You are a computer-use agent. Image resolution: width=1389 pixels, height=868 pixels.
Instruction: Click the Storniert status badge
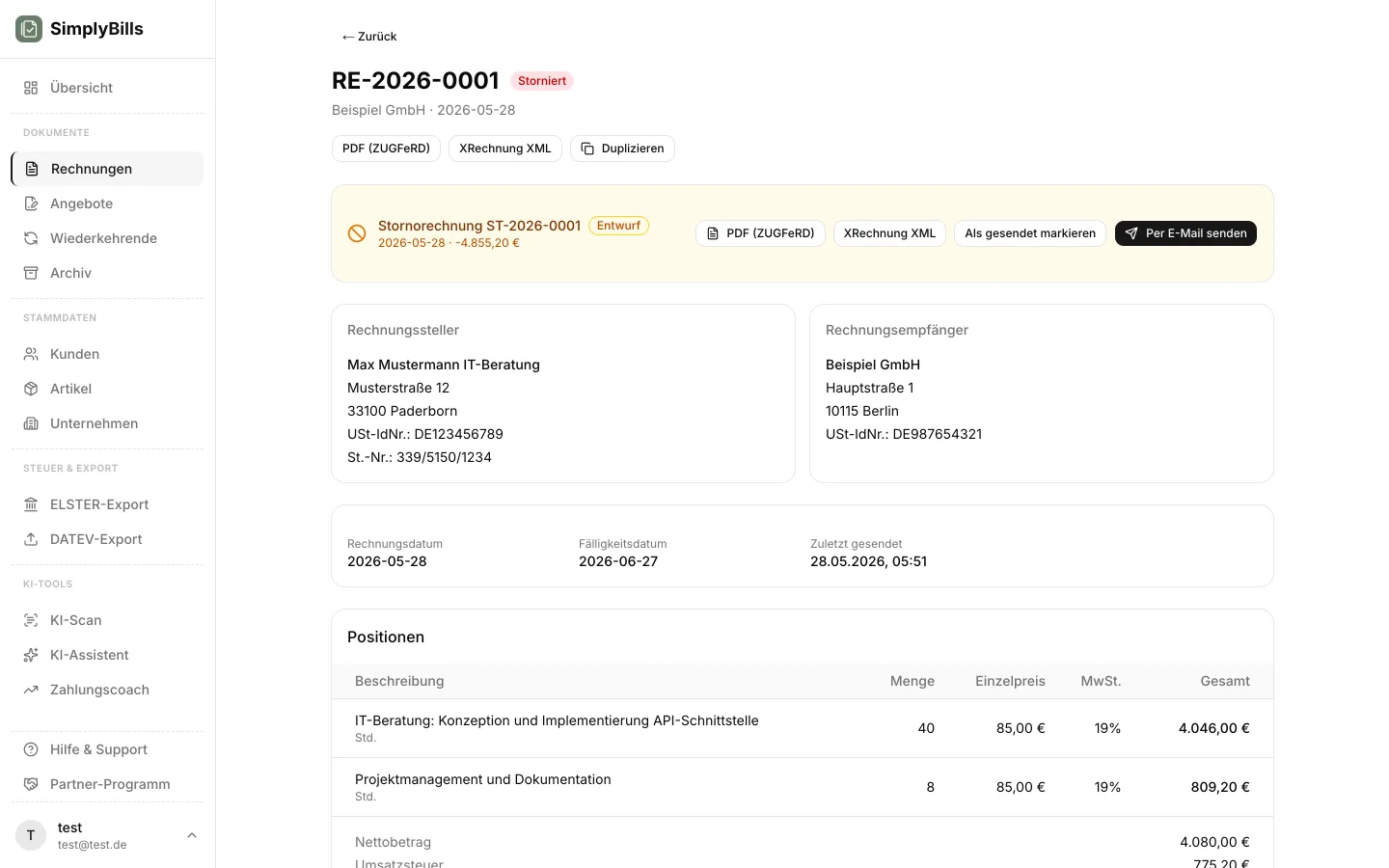pyautogui.click(x=542, y=81)
